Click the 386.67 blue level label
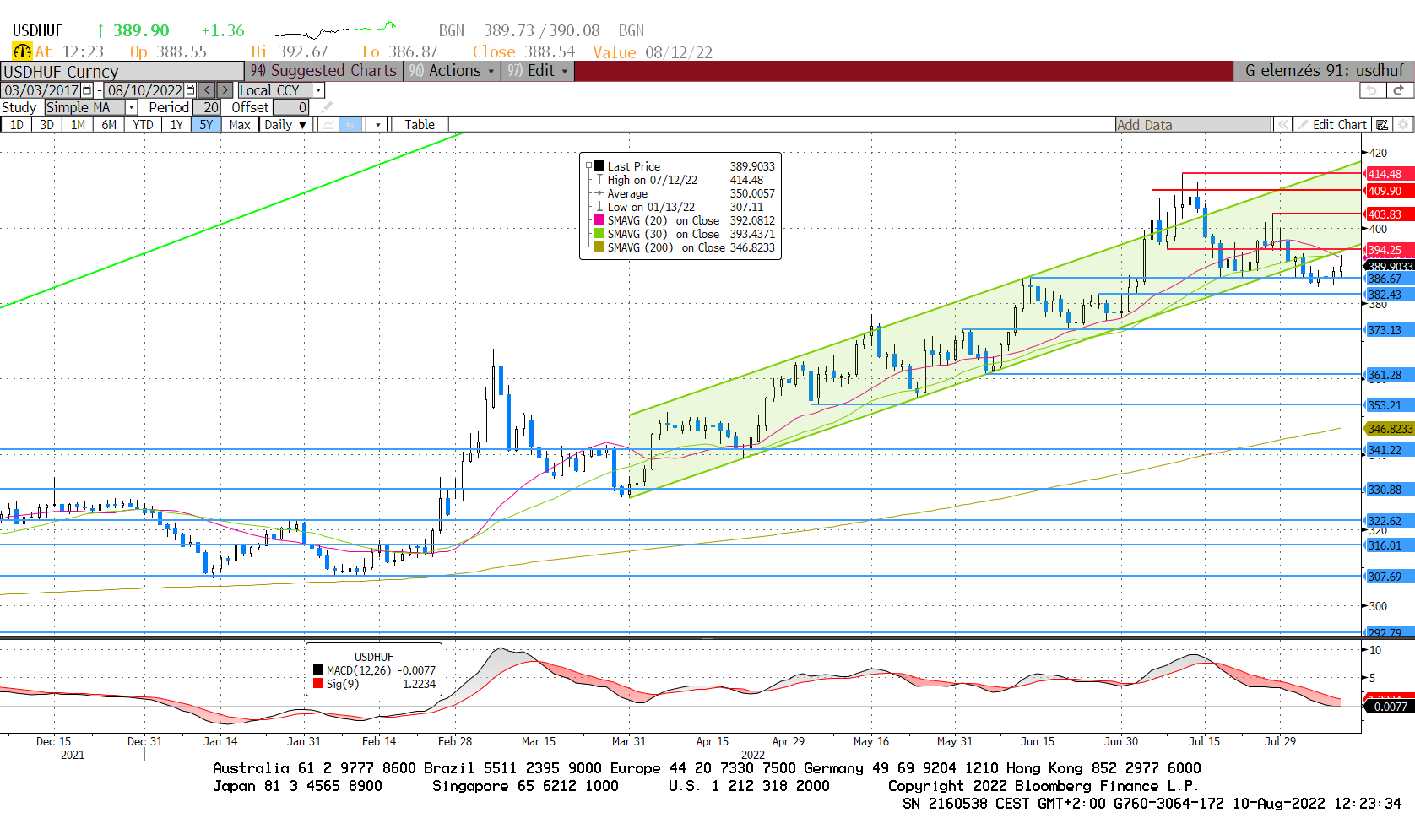Image resolution: width=1415 pixels, height=840 pixels. 1389,279
